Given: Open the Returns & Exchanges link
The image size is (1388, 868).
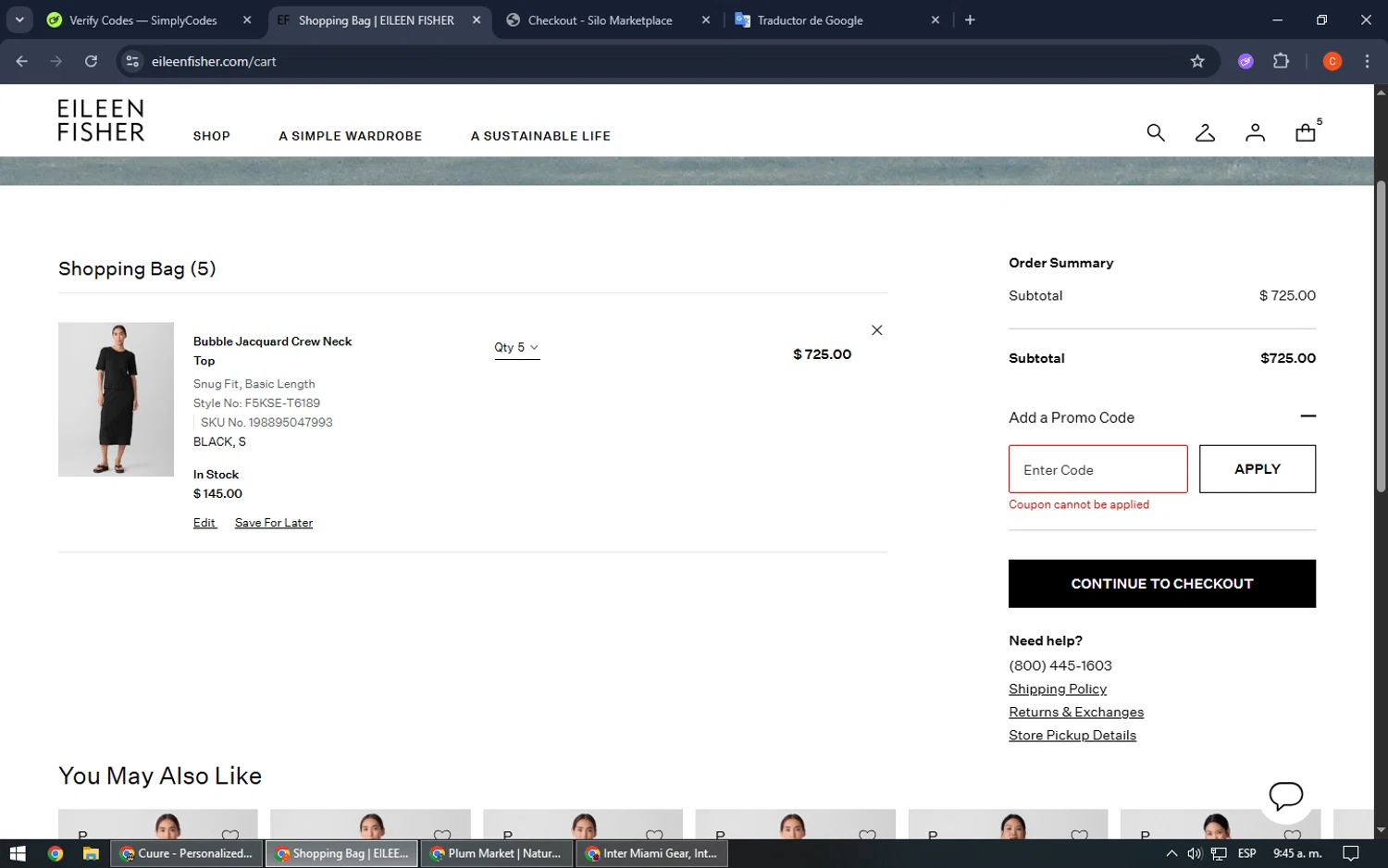Looking at the screenshot, I should point(1076,712).
